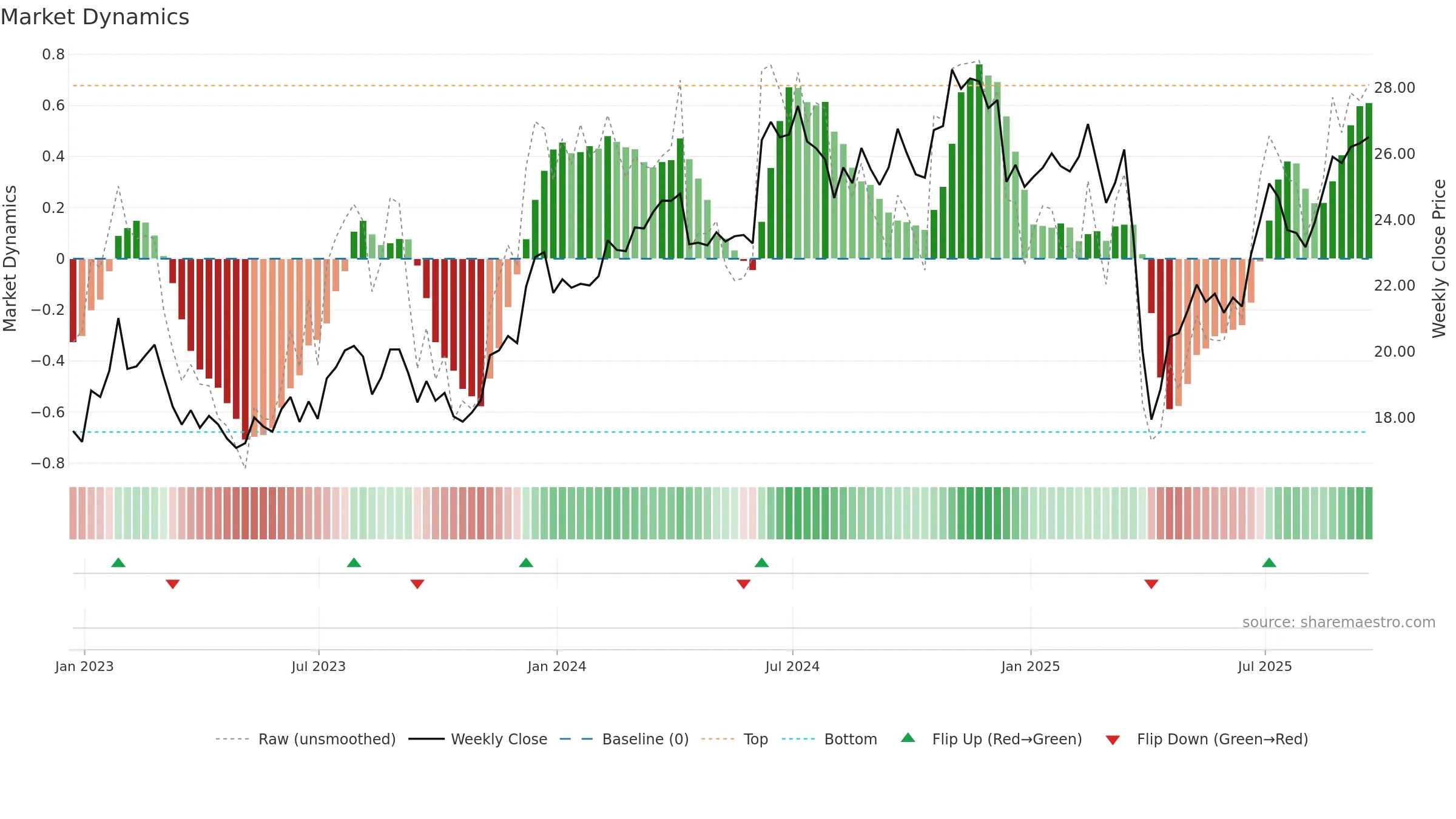Toggle the Flip Up (Red→Green) legend entry
1456x819 pixels.
pos(991,739)
